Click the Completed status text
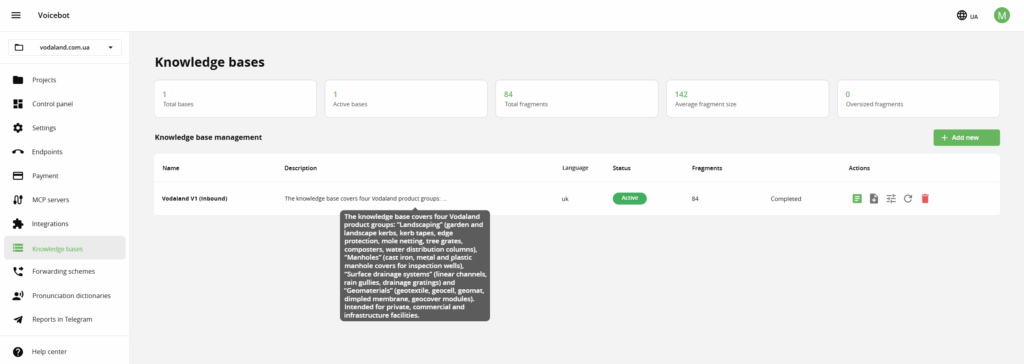This screenshot has width=1024, height=364. coord(786,199)
